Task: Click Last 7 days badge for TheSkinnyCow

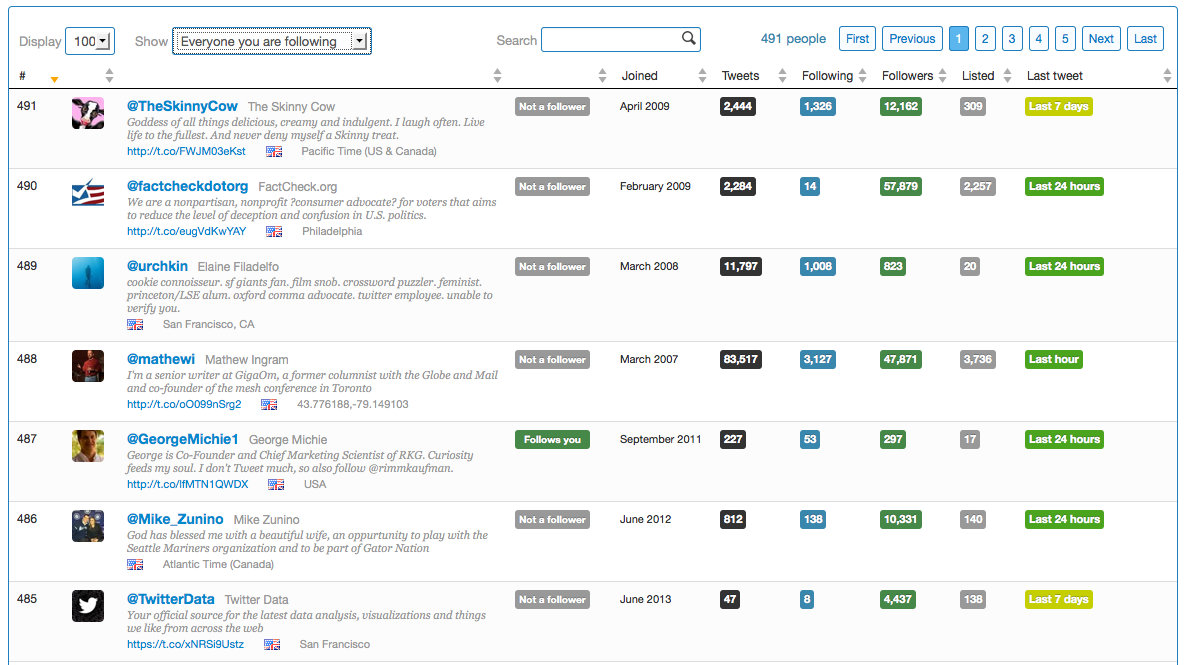Action: [1058, 107]
